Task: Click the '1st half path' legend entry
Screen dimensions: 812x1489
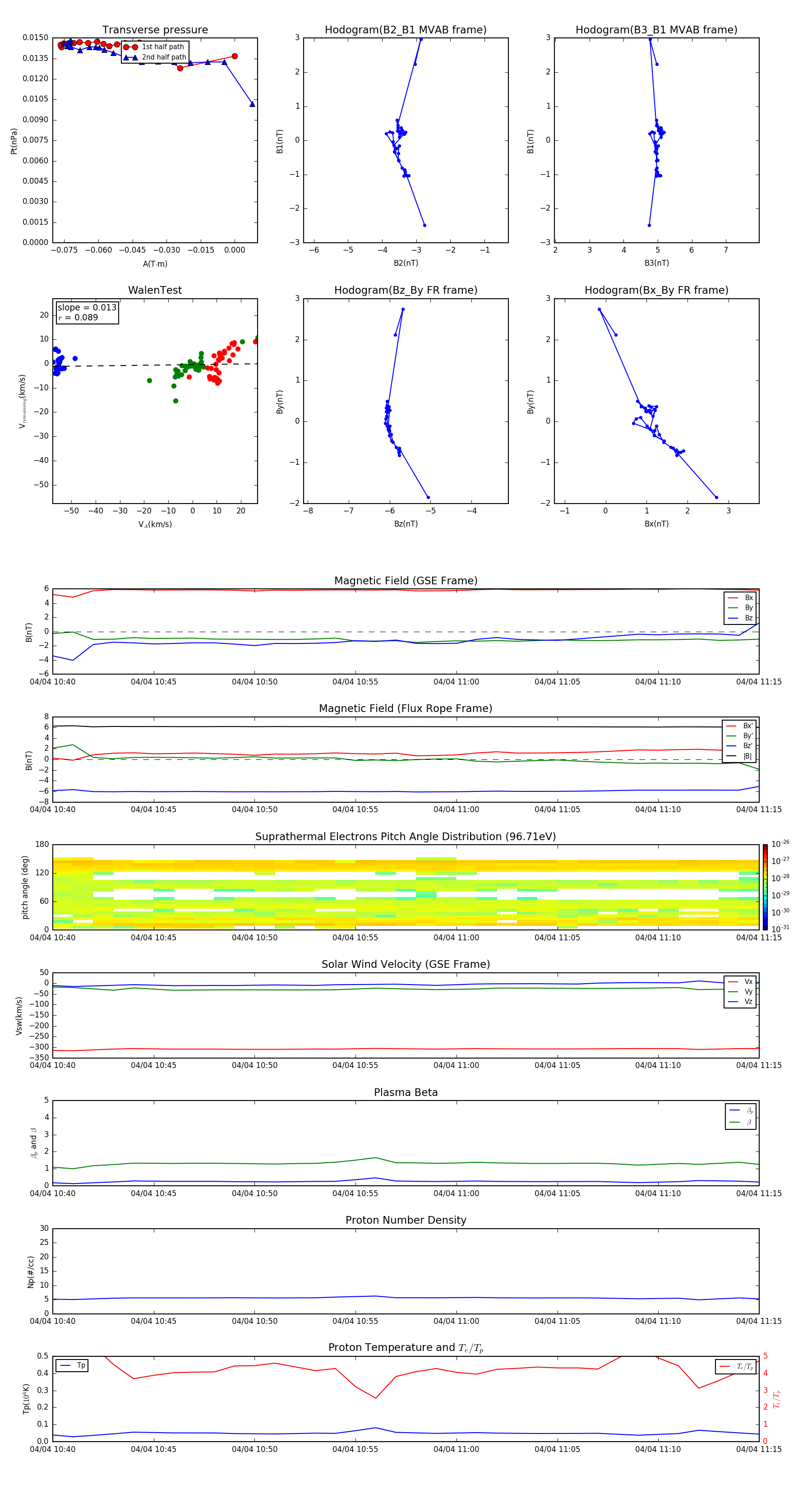Action: [154, 47]
